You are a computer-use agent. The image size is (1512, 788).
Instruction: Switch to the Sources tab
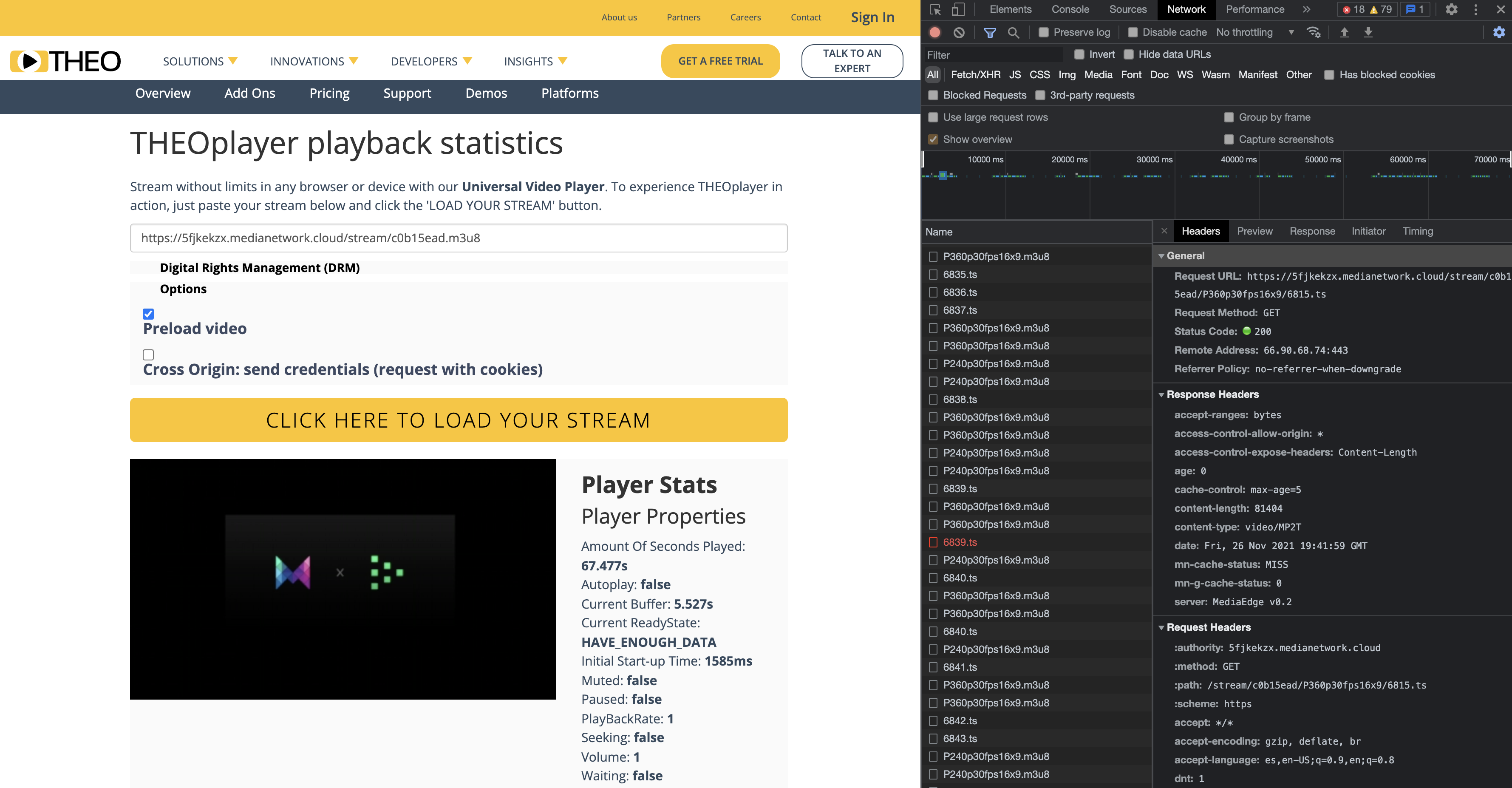[x=1127, y=9]
